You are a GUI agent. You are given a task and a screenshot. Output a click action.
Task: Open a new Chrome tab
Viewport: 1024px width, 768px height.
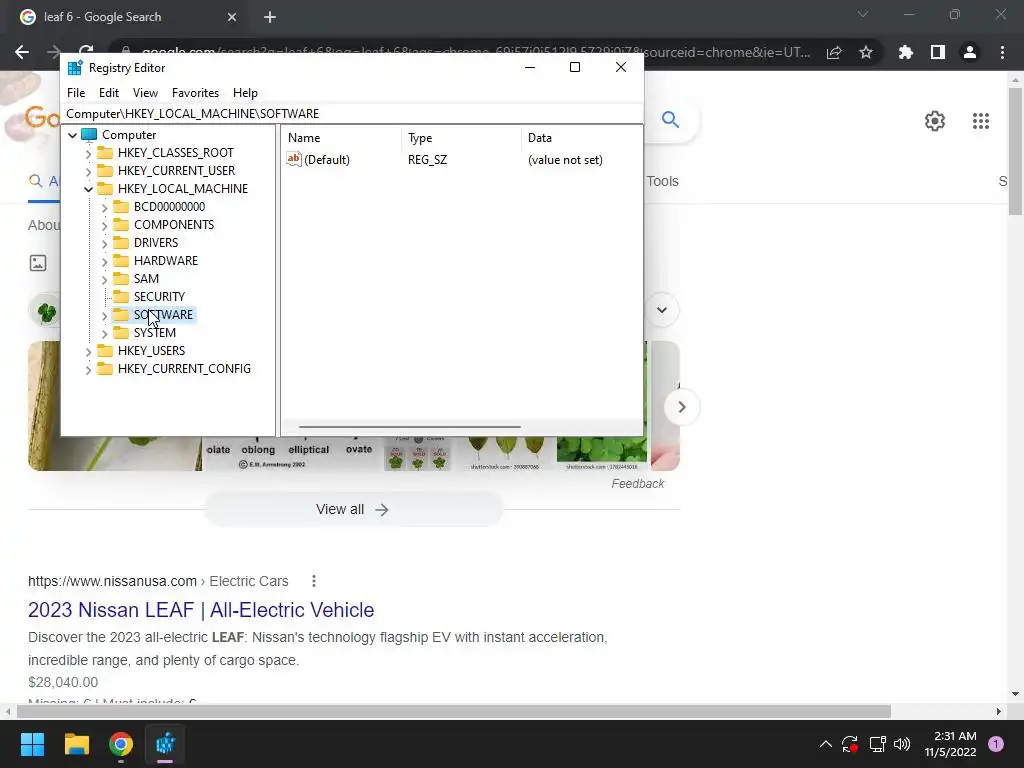pyautogui.click(x=270, y=17)
